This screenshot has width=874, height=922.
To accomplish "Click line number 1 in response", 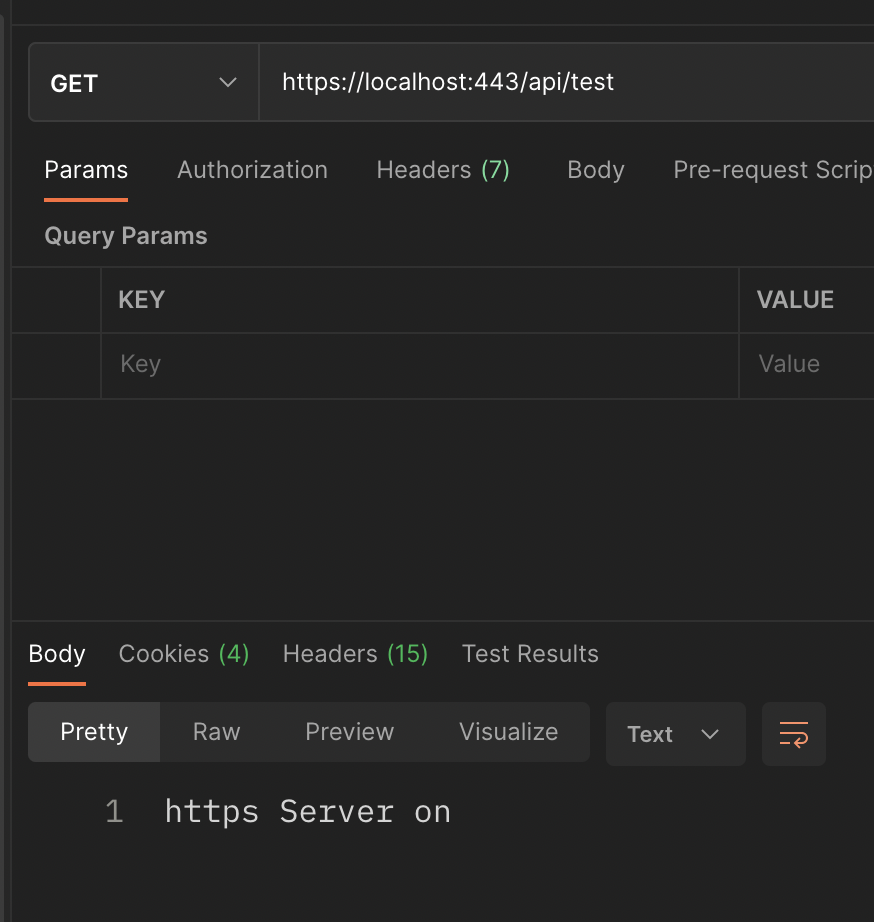I will click(x=114, y=812).
